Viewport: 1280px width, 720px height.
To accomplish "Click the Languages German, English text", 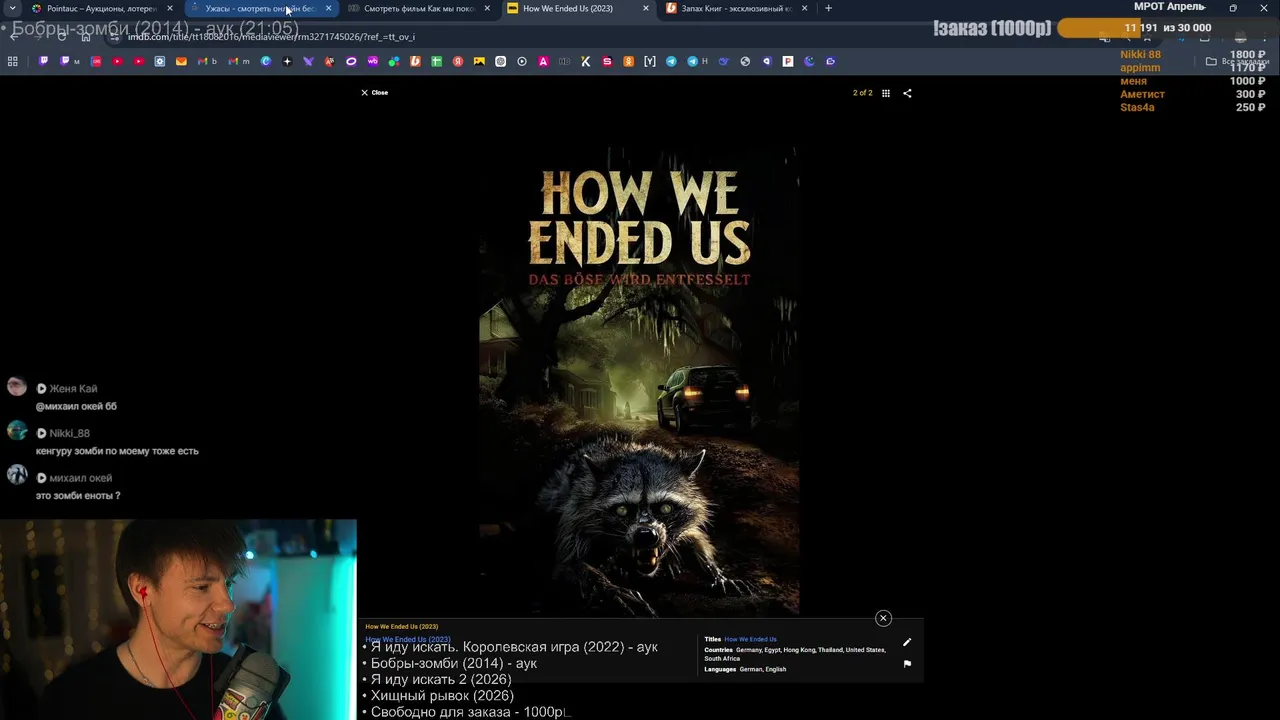I will [x=745, y=669].
